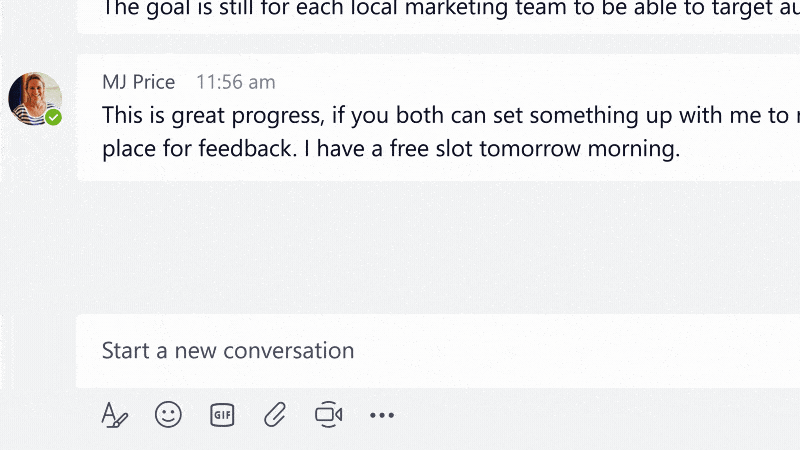The height and width of the screenshot is (453, 801).
Task: Open the Format text options icon
Action: coord(114,414)
